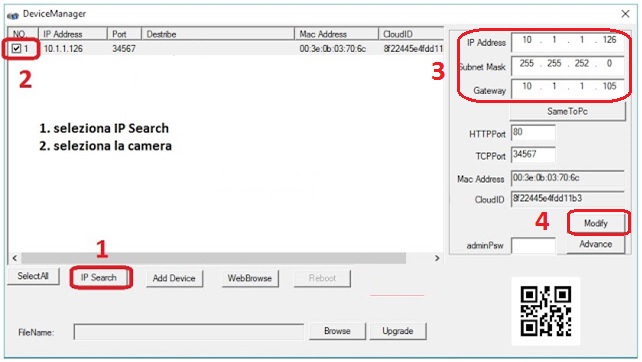Click the Mac Address field on the right panel
This screenshot has height=362, width=642.
pos(567,178)
